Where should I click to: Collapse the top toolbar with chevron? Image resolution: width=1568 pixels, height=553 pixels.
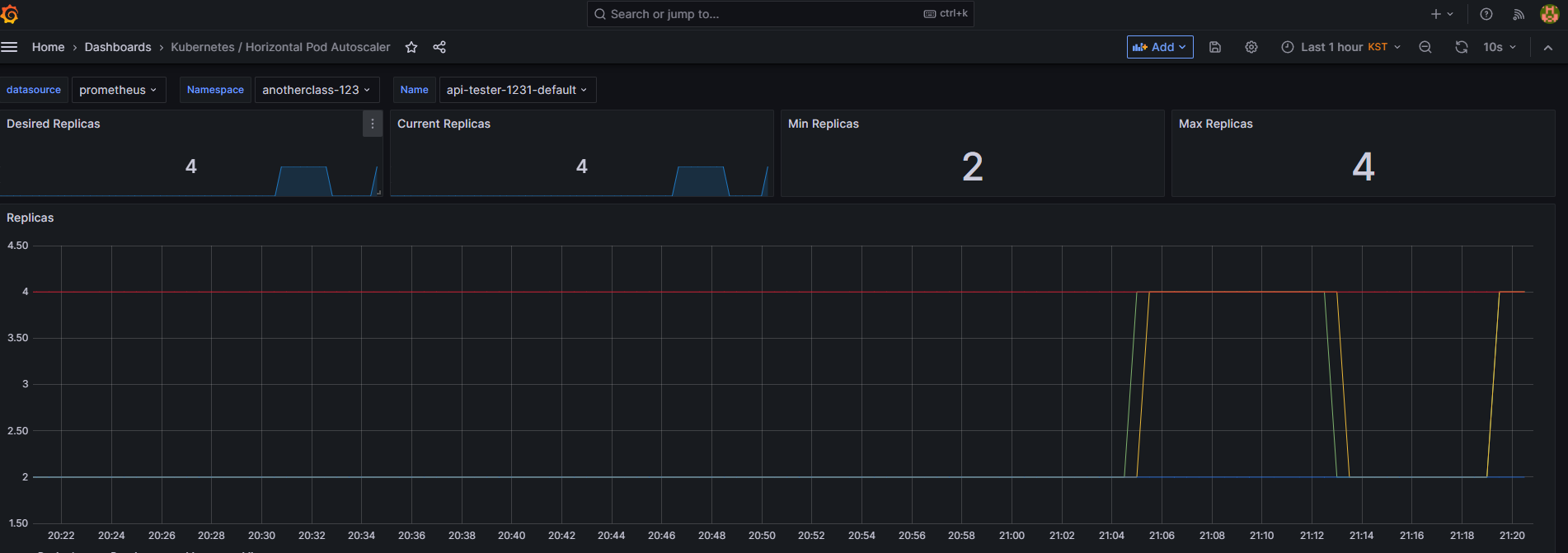coord(1548,48)
